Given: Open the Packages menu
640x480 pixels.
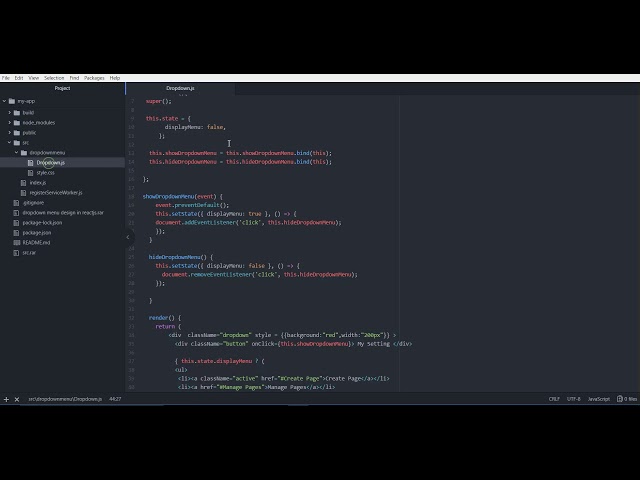Looking at the screenshot, I should point(94,78).
